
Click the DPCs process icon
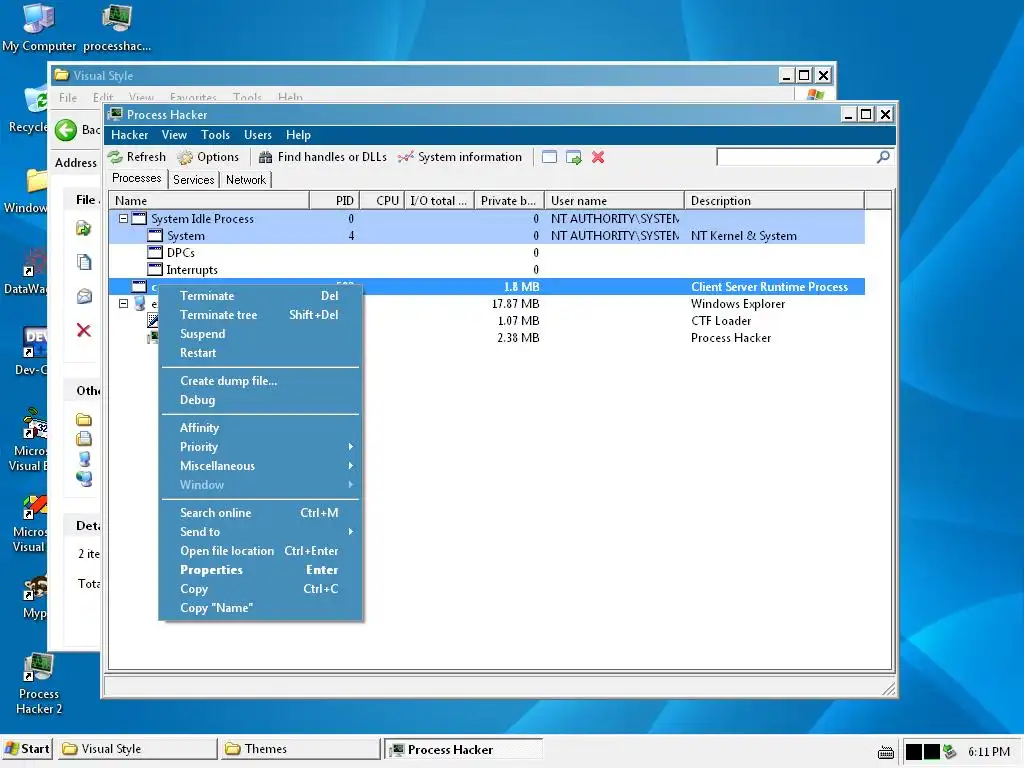point(155,253)
